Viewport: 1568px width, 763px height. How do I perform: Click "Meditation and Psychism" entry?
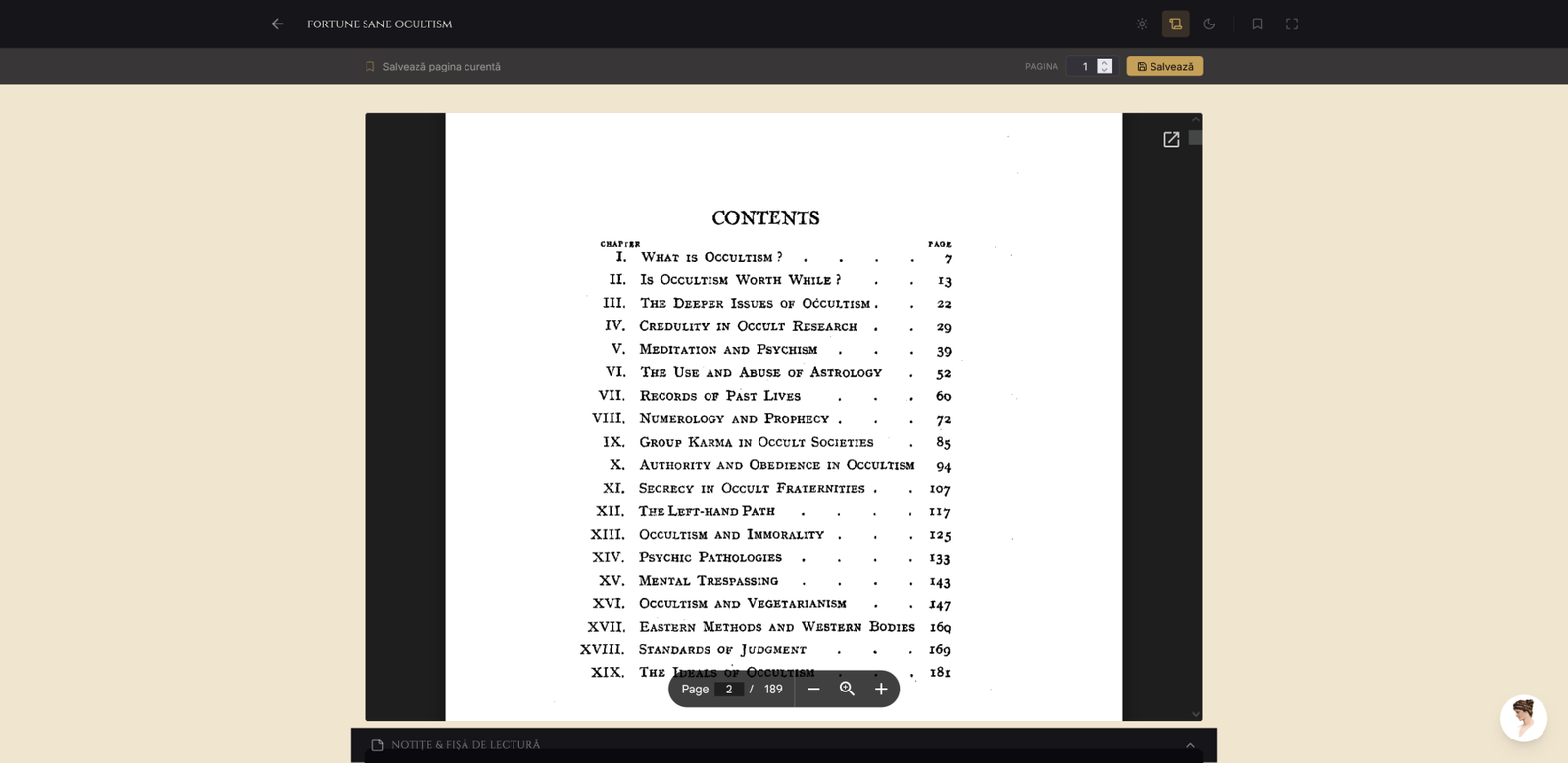pos(728,350)
